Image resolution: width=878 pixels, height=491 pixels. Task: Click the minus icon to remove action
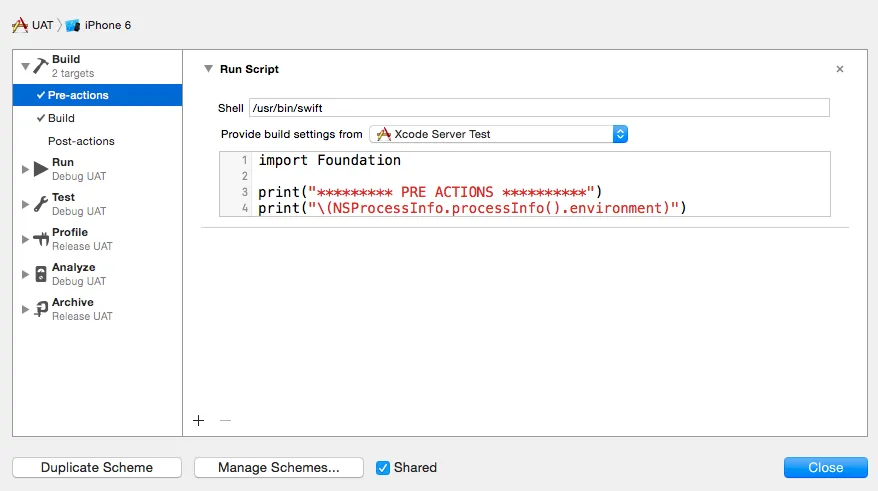(225, 421)
